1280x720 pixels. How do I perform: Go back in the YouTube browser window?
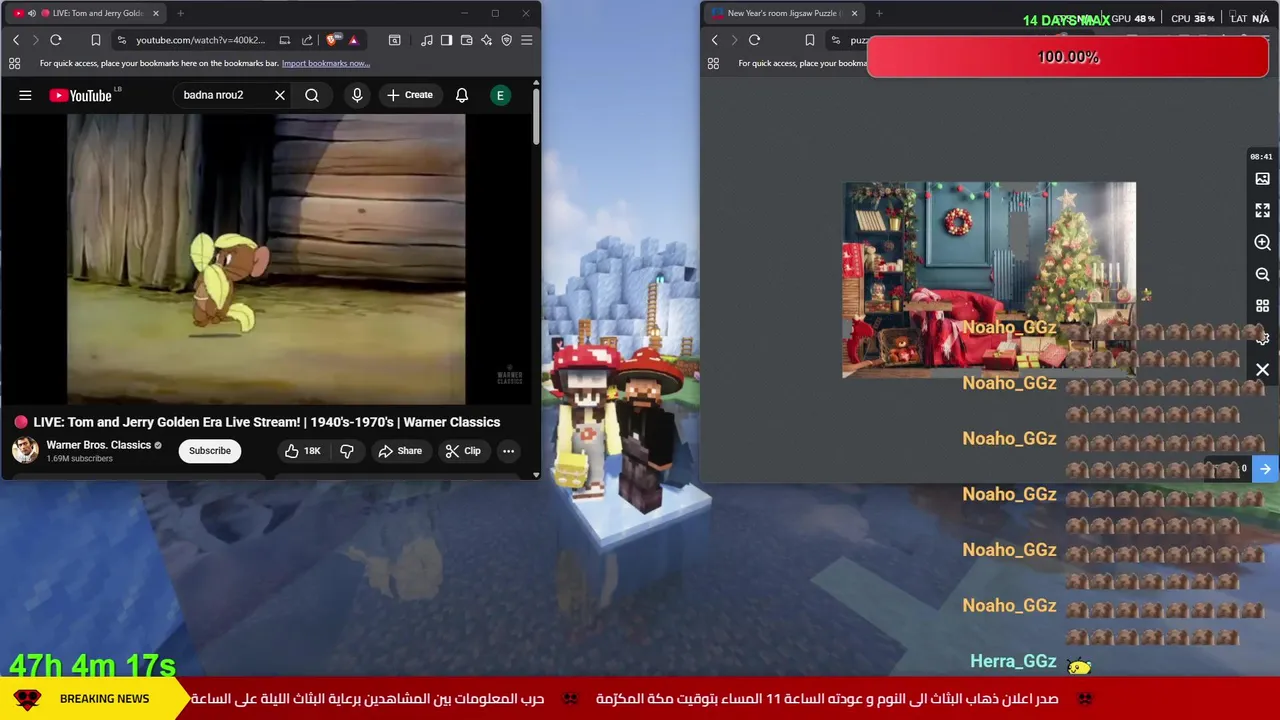click(x=16, y=40)
